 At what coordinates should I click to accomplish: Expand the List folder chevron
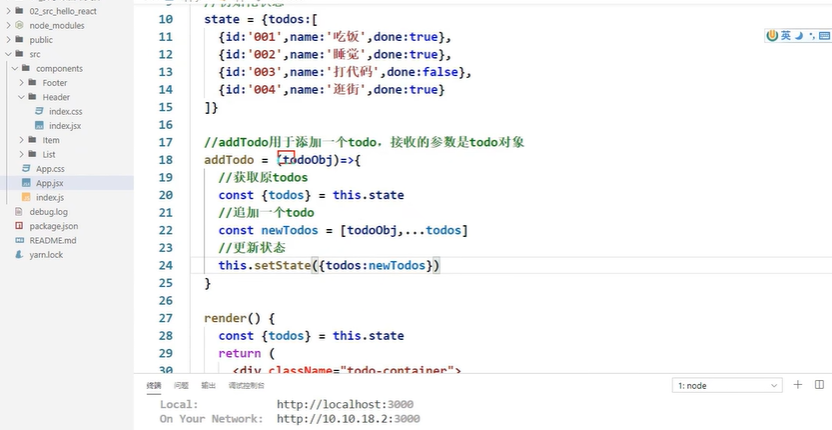[x=21, y=154]
